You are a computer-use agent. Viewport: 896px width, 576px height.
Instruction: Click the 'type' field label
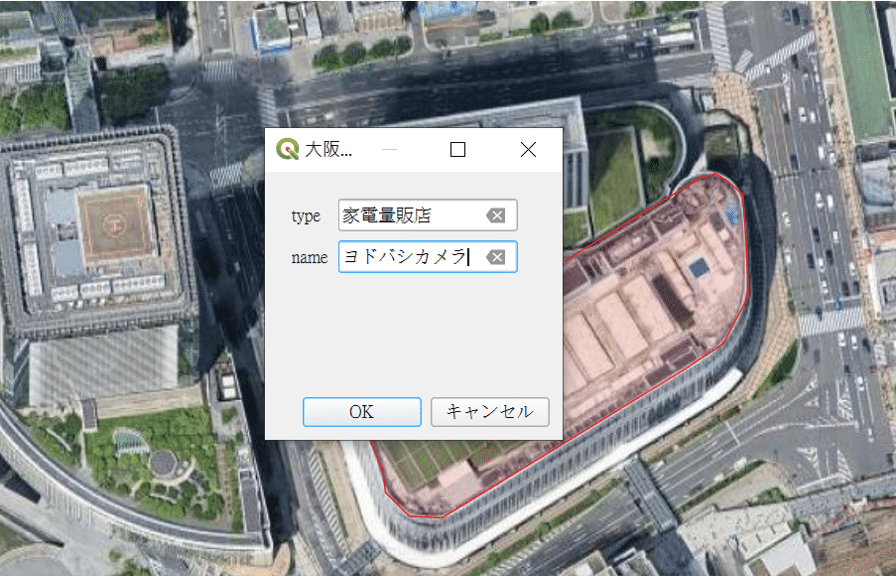pos(306,217)
